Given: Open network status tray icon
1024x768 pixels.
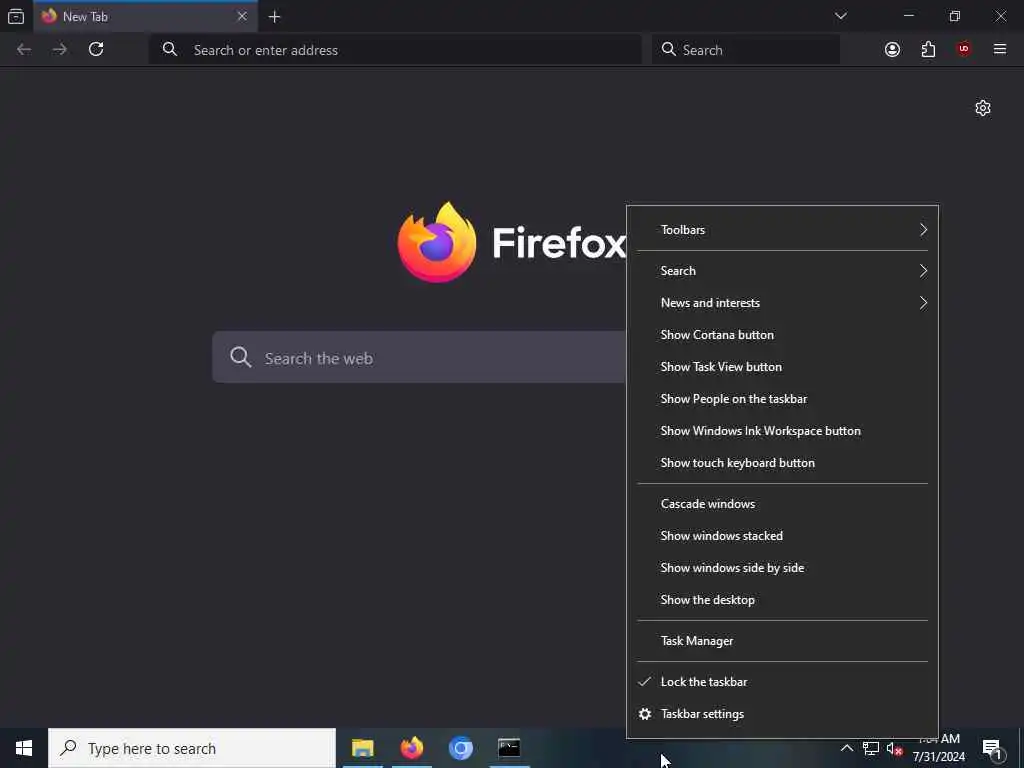Looking at the screenshot, I should pos(871,748).
